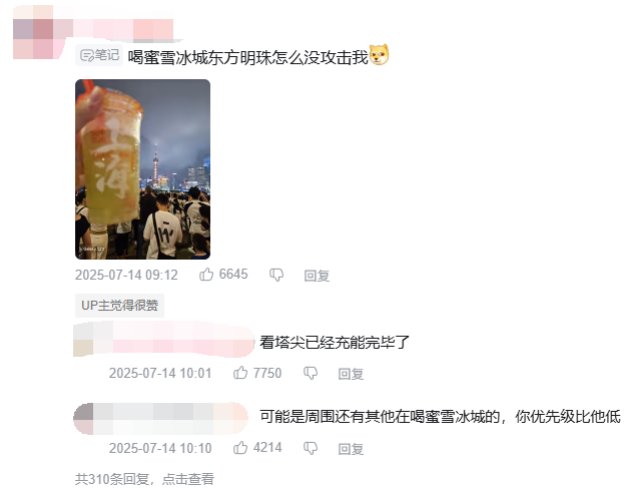Like the reply with 4214 likes
Image resolution: width=629 pixels, height=489 pixels.
pos(240,448)
